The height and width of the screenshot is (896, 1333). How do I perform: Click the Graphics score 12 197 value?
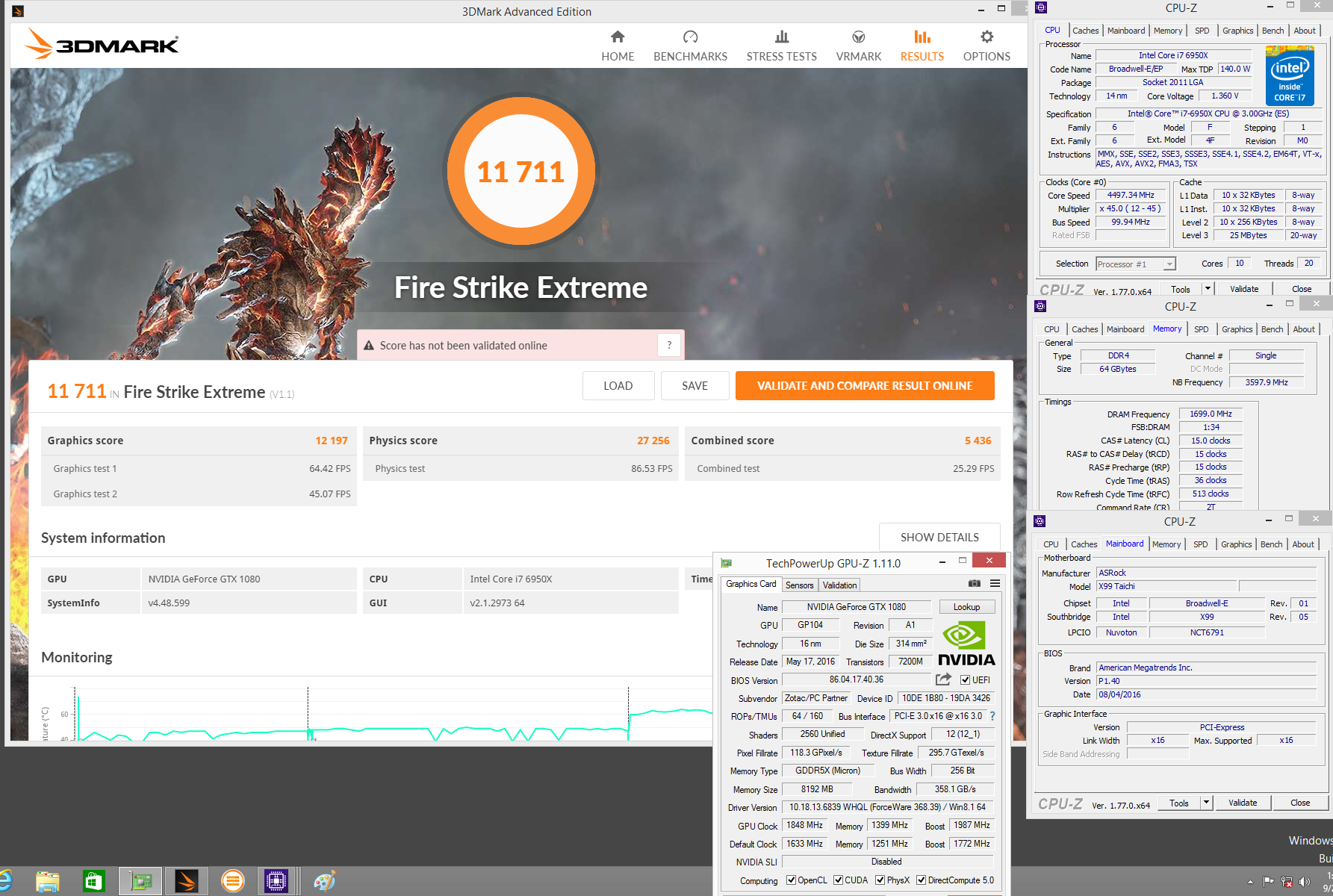[332, 441]
